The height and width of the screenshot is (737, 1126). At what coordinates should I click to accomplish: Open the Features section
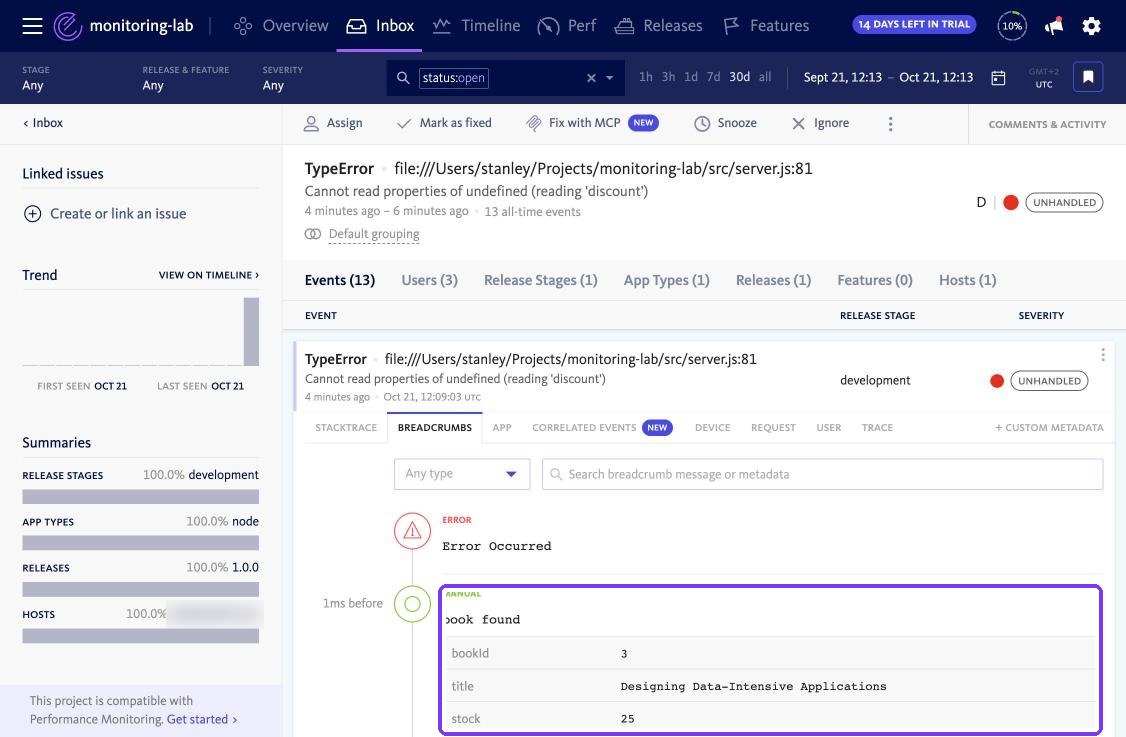click(766, 26)
